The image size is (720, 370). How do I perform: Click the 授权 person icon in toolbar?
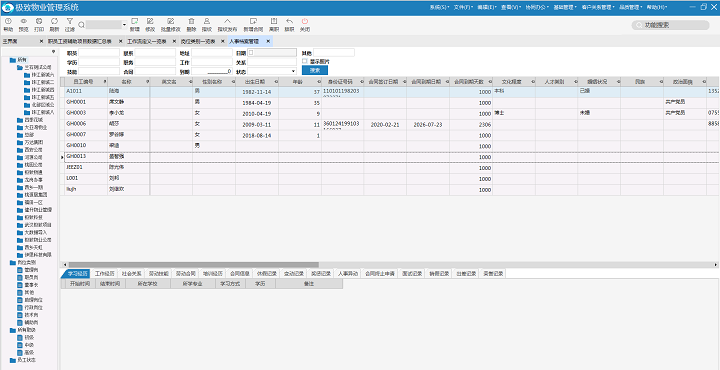click(x=207, y=21)
